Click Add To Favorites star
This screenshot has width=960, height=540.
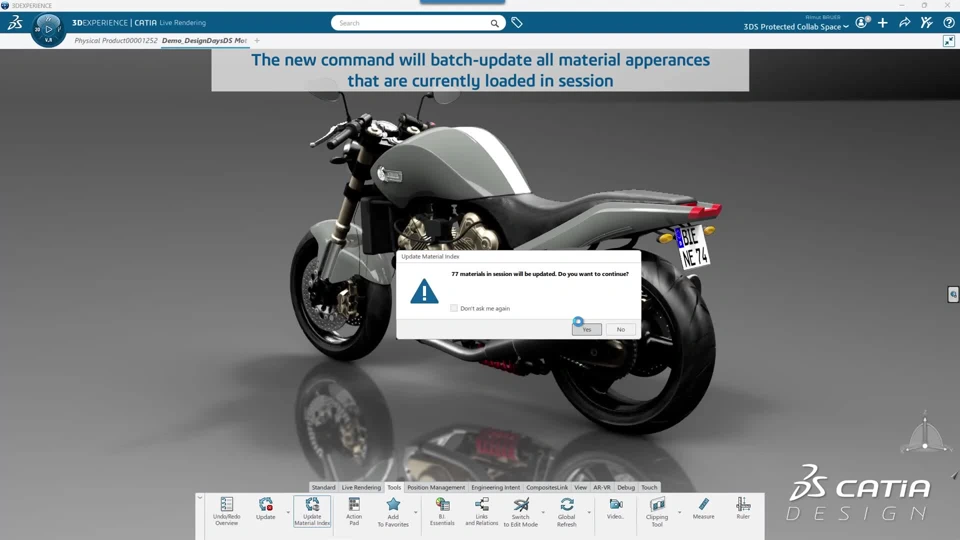(393, 512)
